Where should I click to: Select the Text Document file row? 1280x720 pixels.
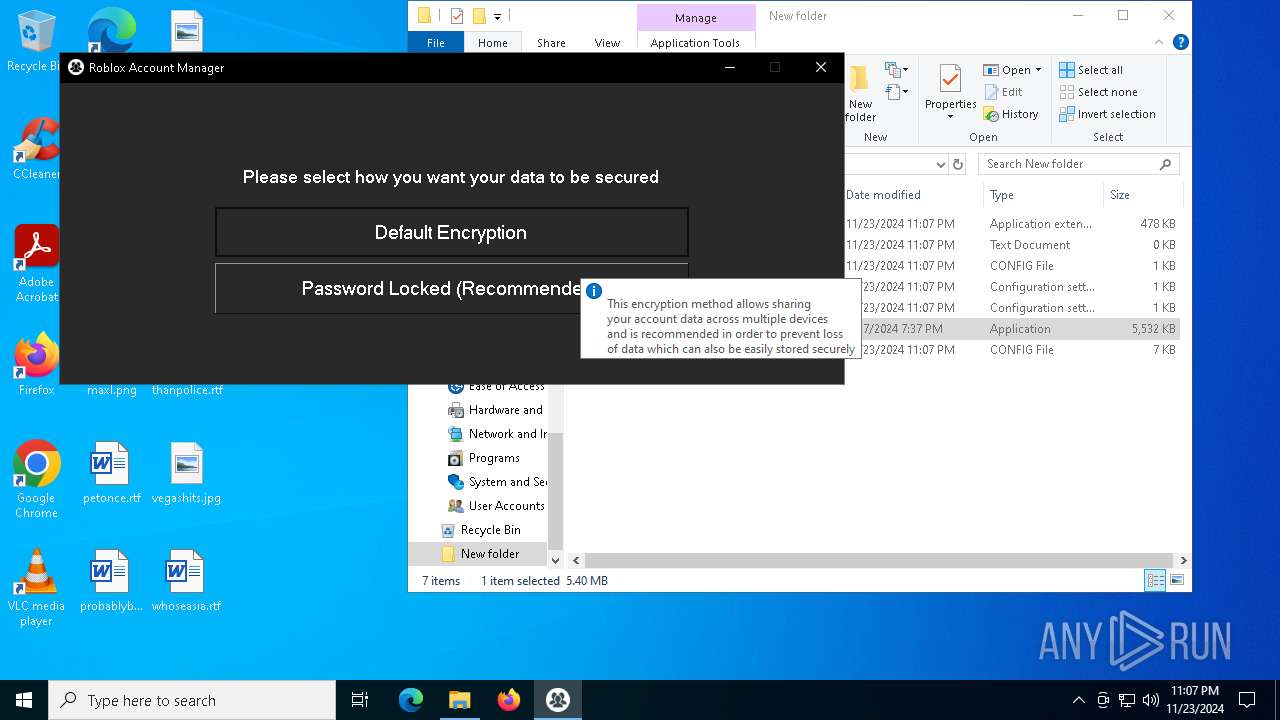click(1012, 245)
